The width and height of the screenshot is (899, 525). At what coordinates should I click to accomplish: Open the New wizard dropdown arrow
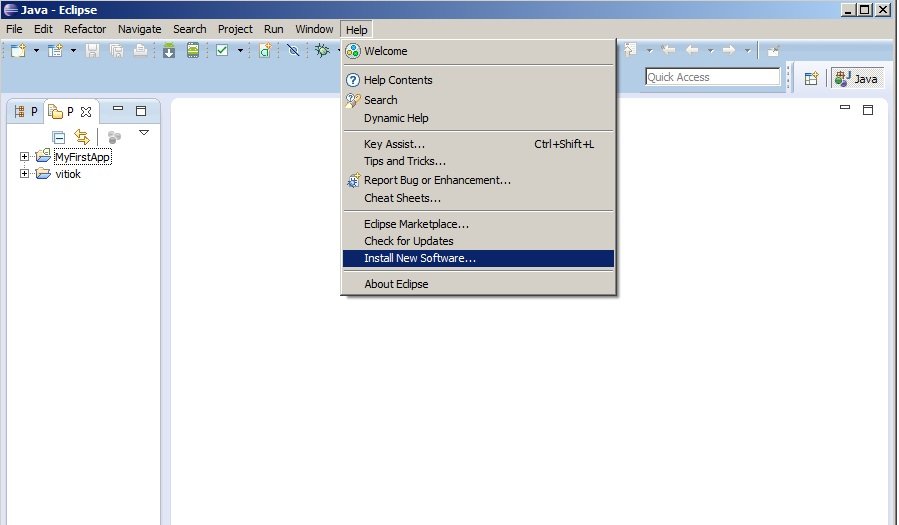coord(36,50)
